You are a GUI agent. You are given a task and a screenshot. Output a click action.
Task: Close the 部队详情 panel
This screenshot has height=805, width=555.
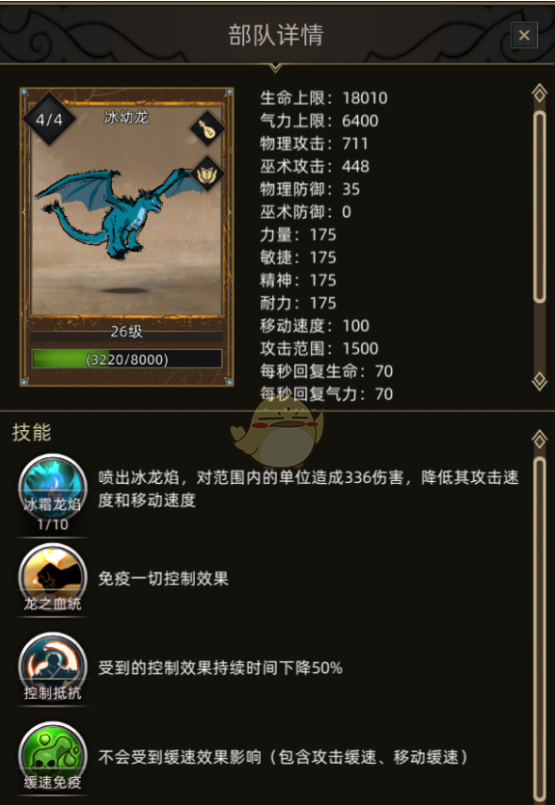(x=524, y=35)
